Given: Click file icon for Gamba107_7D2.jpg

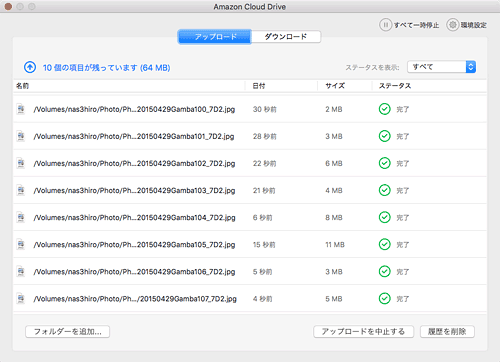Looking at the screenshot, I should [x=21, y=299].
